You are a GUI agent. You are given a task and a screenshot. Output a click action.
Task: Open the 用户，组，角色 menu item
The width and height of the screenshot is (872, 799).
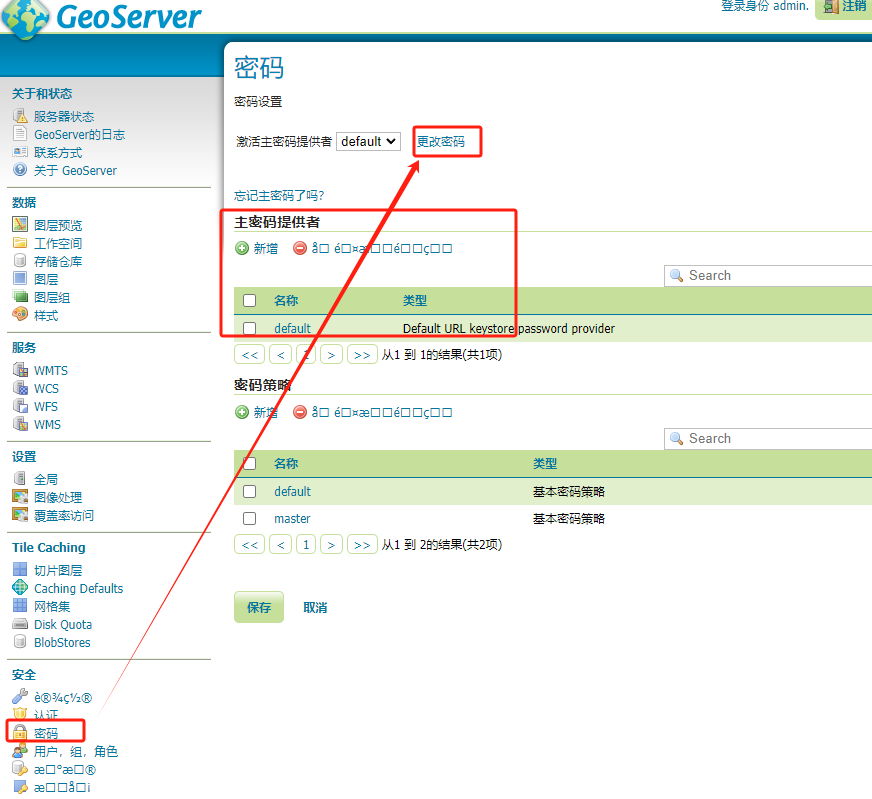coord(76,751)
